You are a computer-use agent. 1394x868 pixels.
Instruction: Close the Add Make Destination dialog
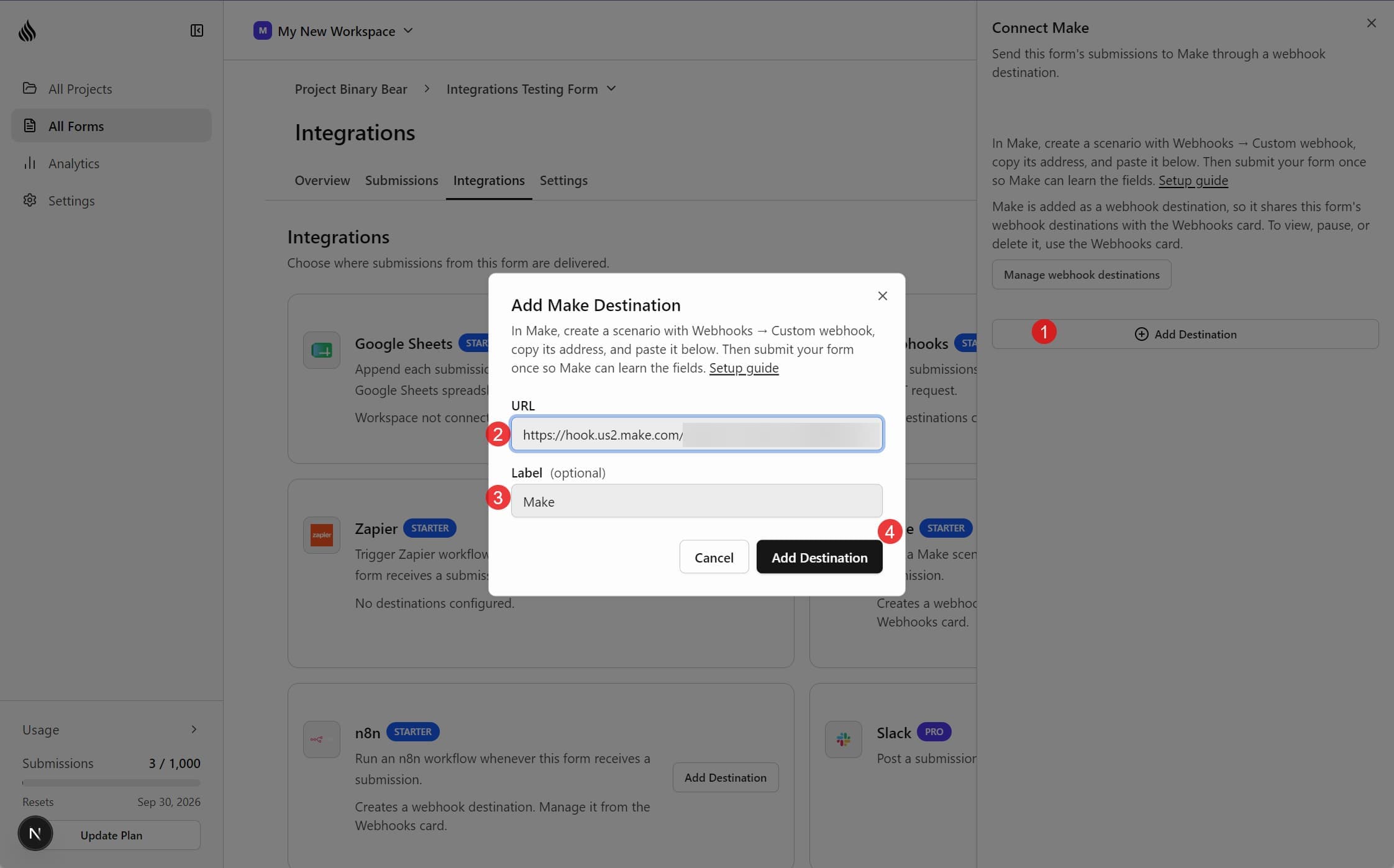pyautogui.click(x=882, y=296)
